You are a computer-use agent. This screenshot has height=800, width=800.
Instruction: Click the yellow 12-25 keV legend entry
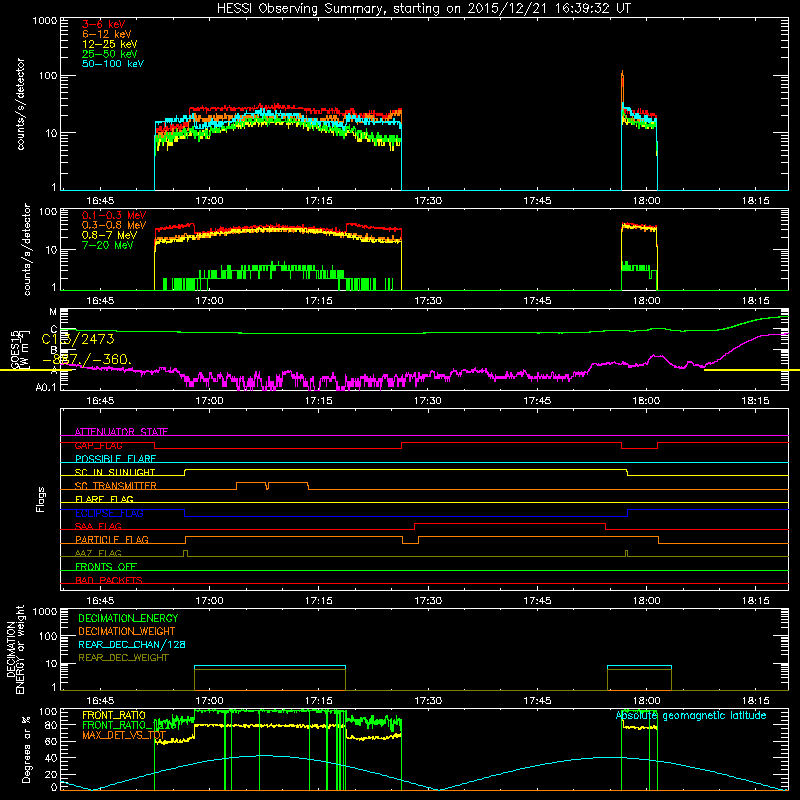coord(110,44)
